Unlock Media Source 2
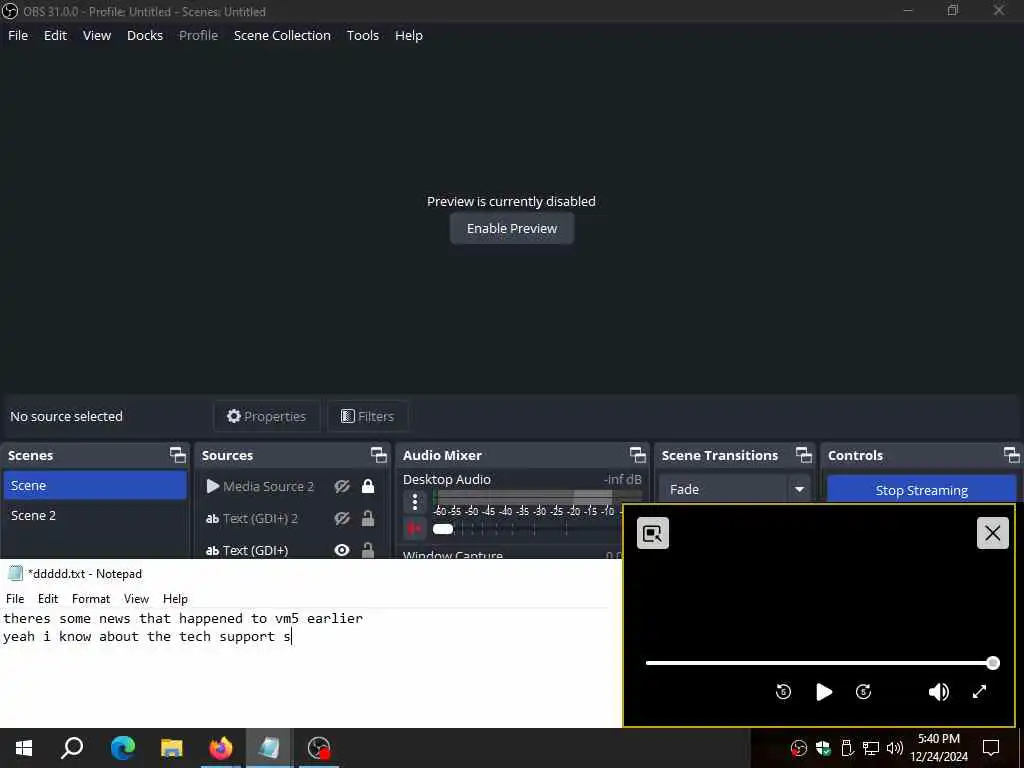 coord(368,486)
